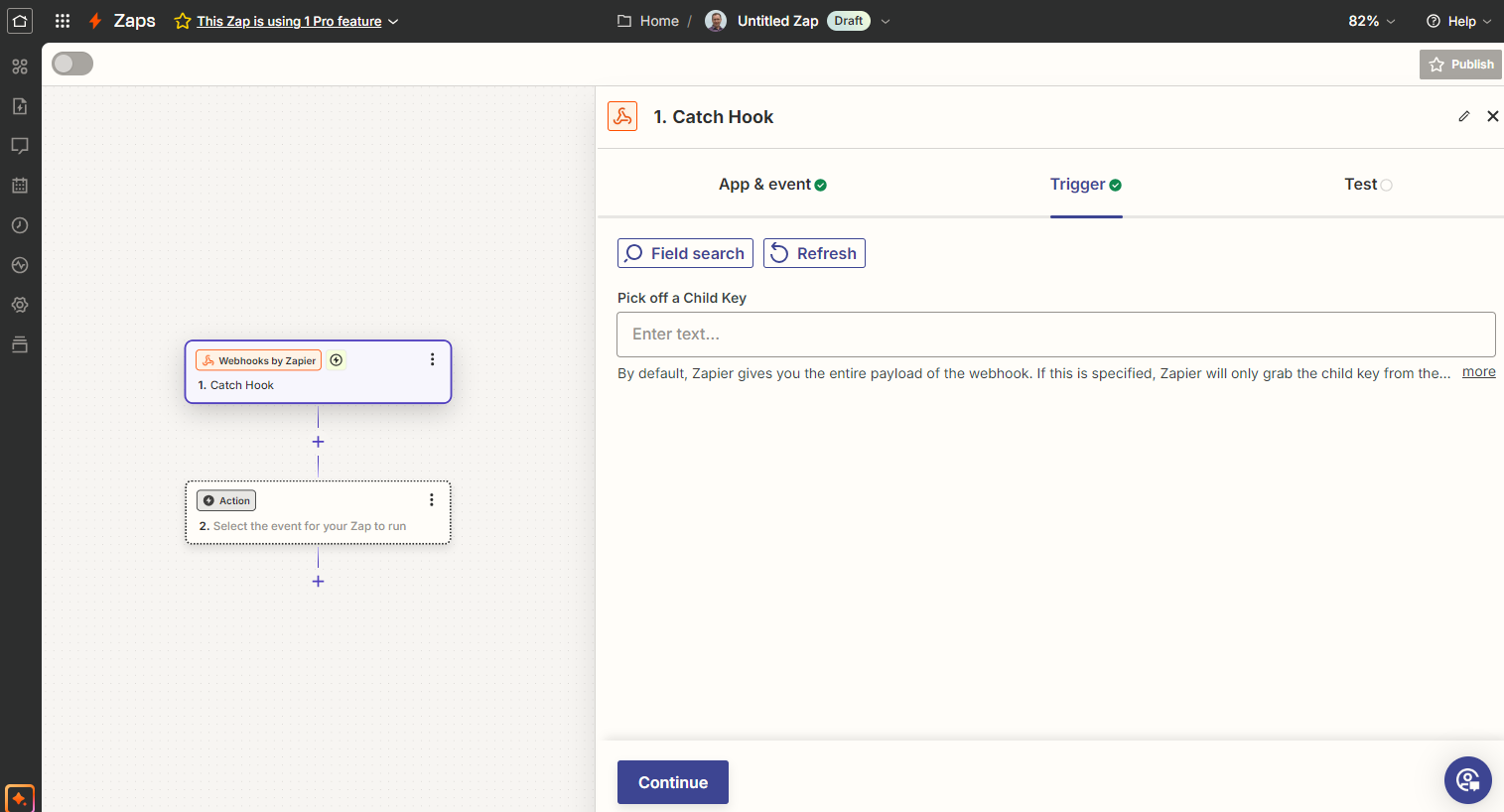Click the 'more' link under description
Image resolution: width=1504 pixels, height=812 pixels.
tap(1478, 372)
